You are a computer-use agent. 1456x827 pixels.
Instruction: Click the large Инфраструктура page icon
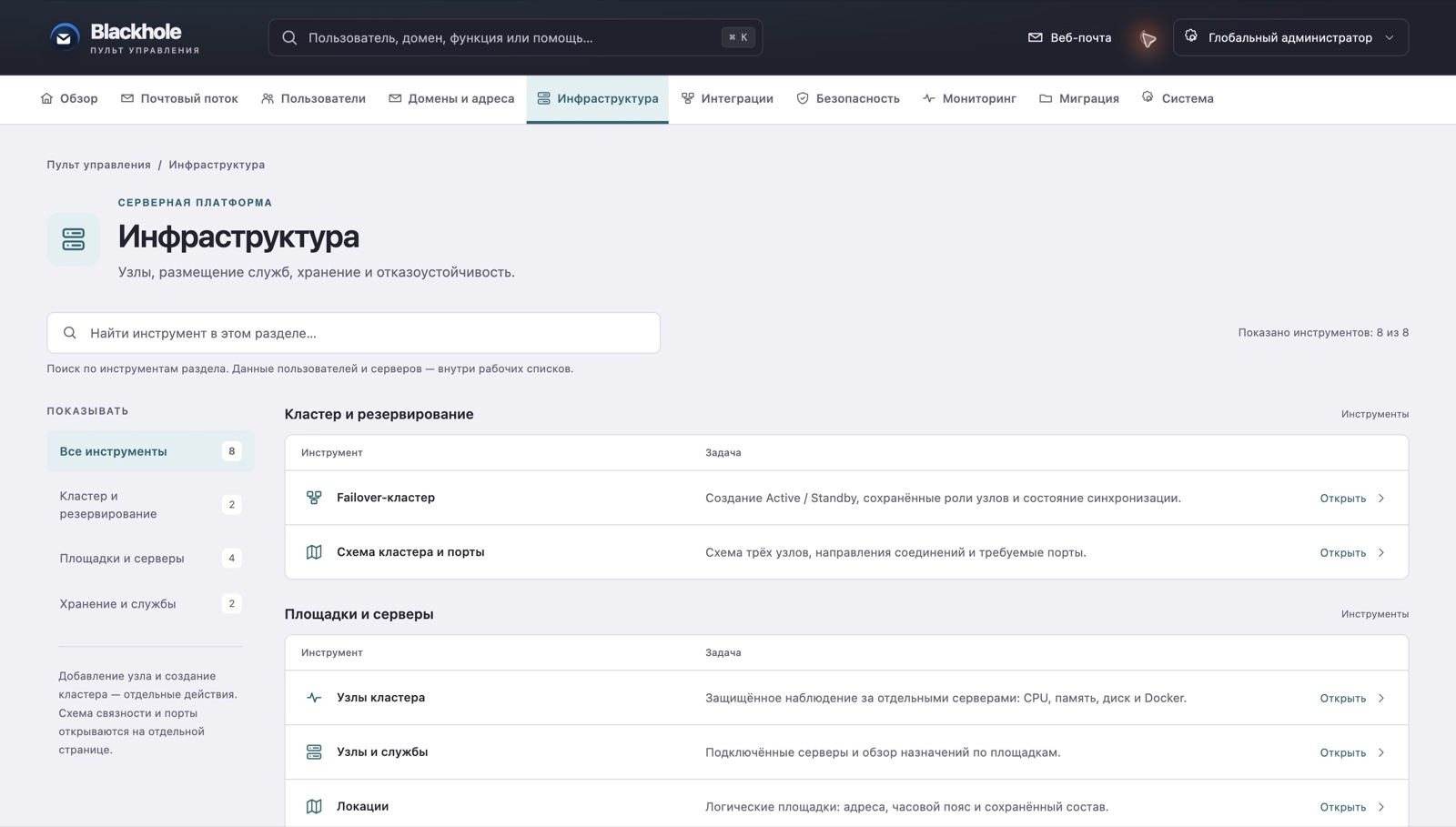pos(74,239)
